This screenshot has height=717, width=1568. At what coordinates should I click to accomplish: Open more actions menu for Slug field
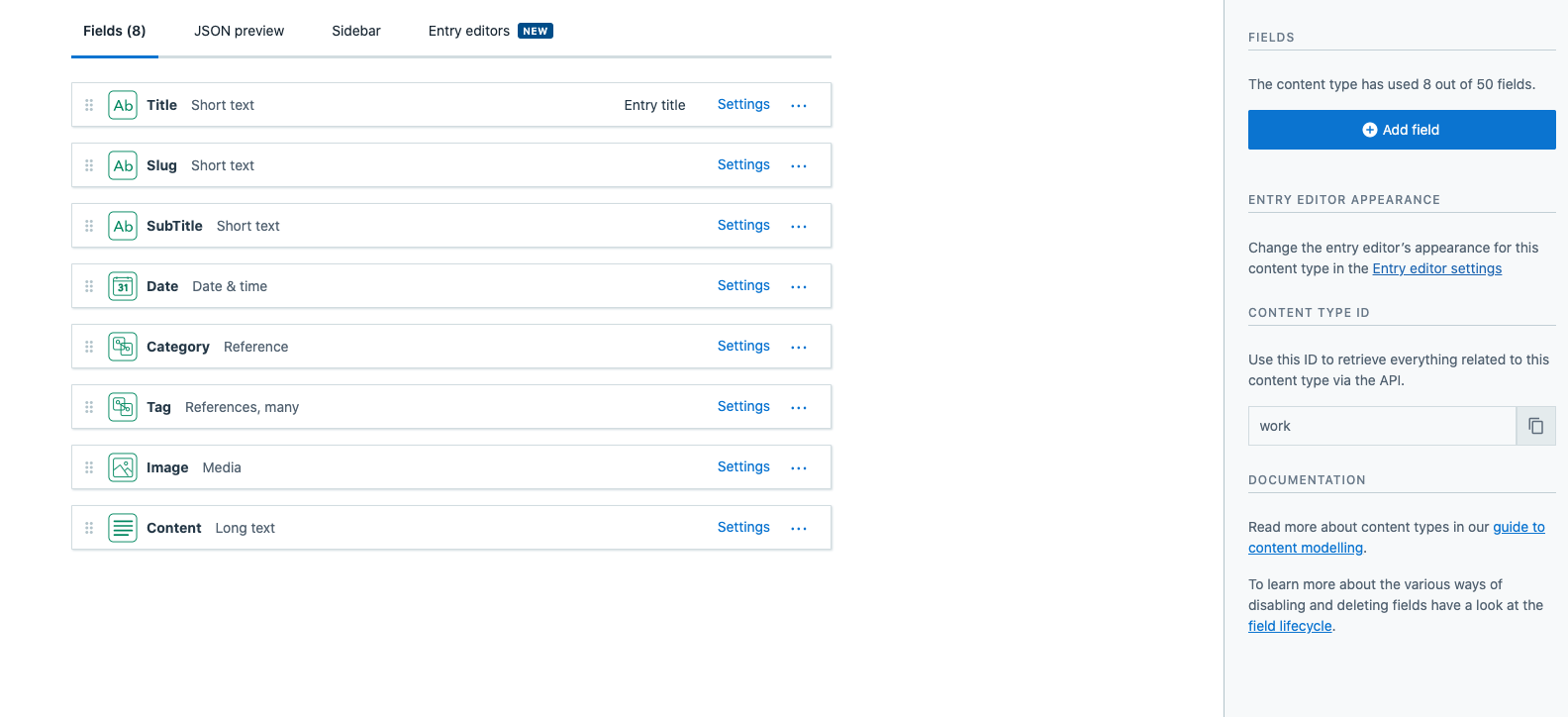click(799, 166)
